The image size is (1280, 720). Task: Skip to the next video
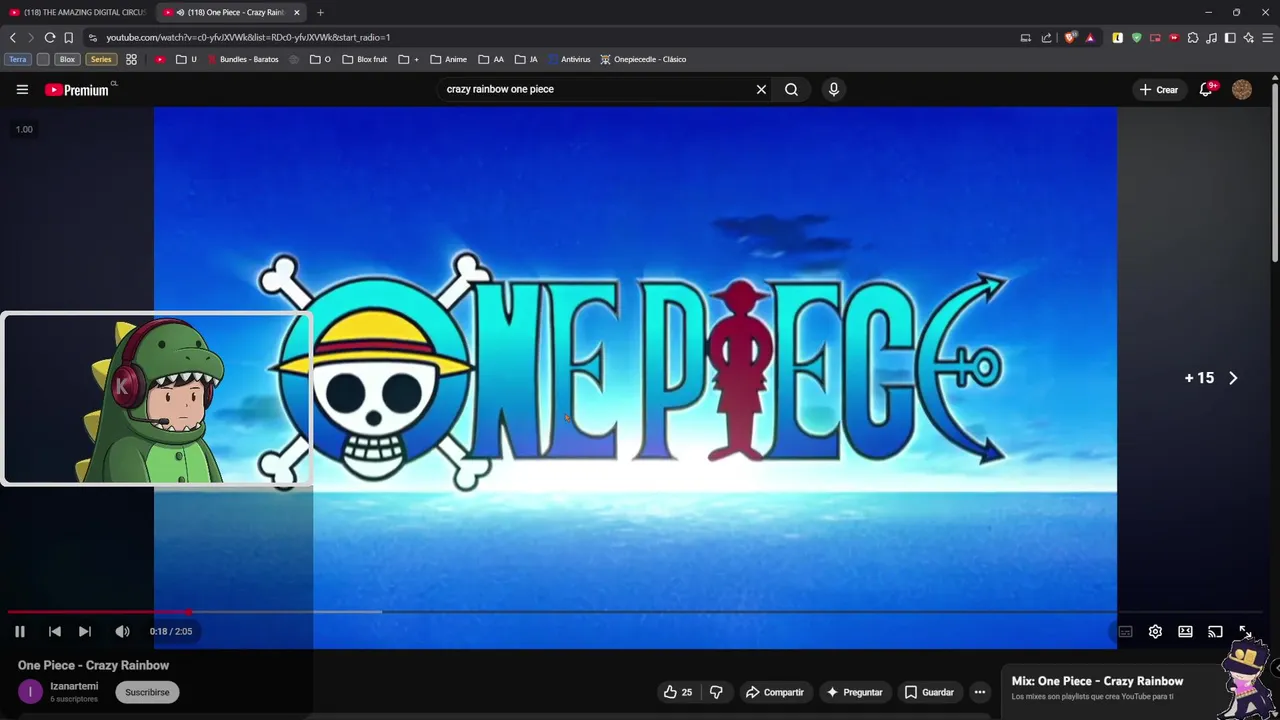pos(85,631)
